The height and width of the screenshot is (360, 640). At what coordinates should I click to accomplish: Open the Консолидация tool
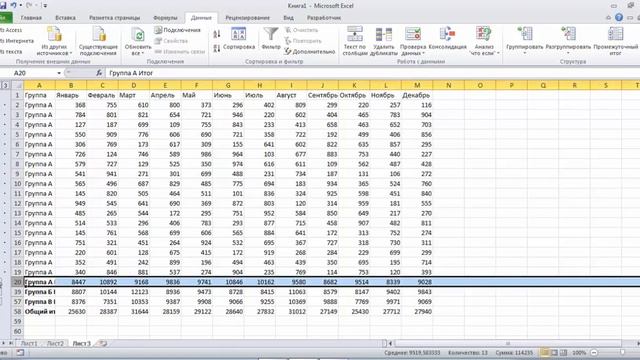(x=447, y=39)
